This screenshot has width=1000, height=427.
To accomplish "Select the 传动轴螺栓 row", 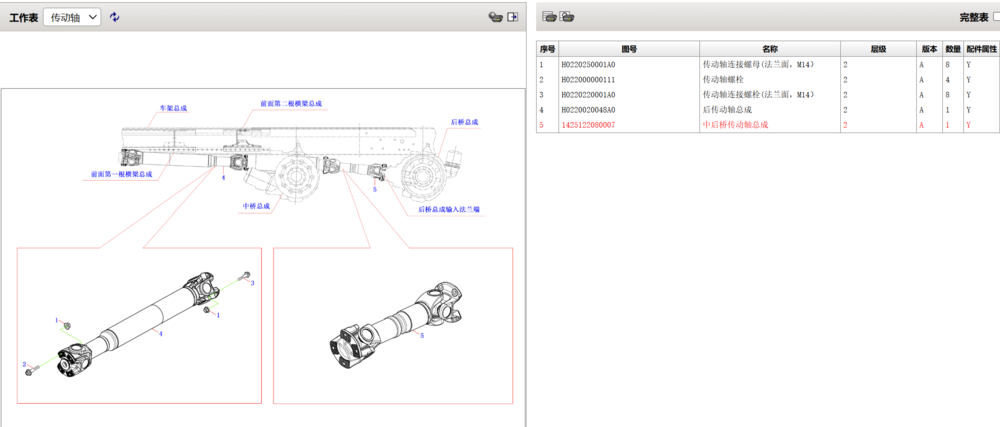I will [728, 79].
